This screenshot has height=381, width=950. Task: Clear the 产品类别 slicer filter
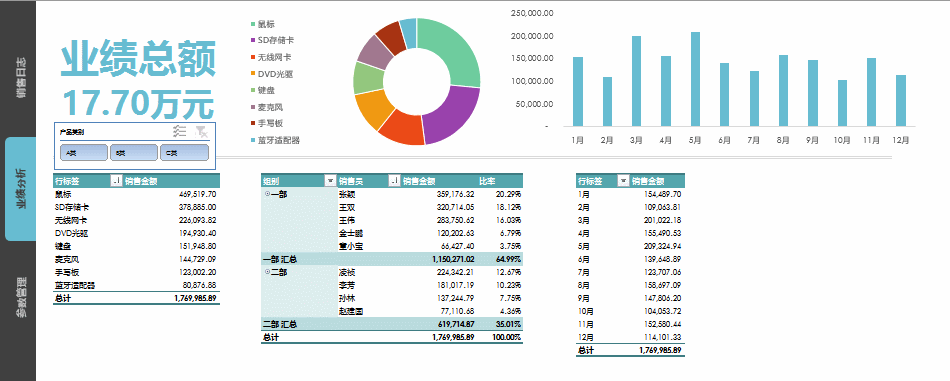(201, 131)
